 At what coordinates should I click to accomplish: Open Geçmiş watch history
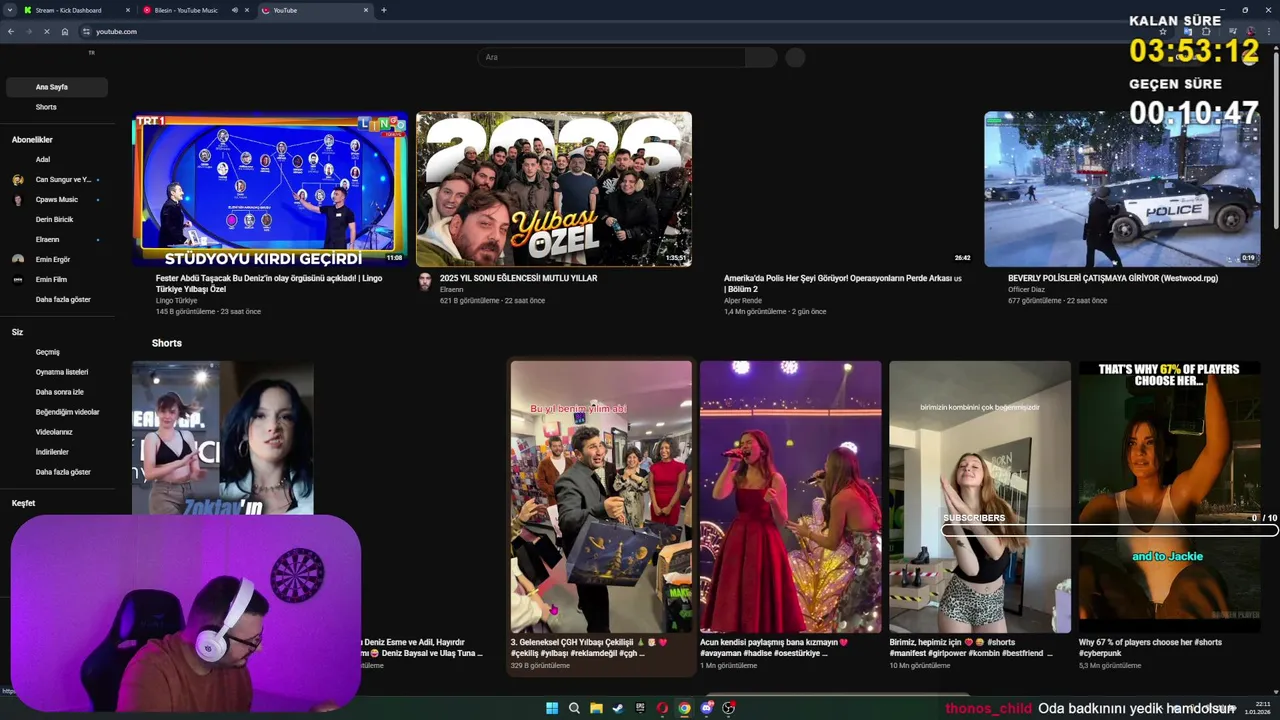(x=48, y=352)
